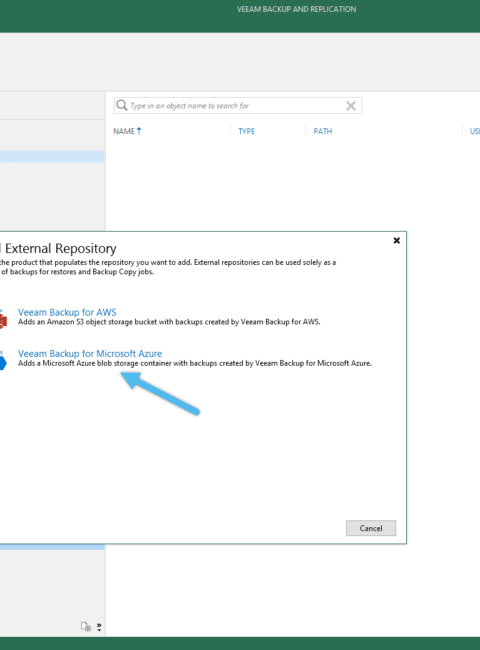Select the highlighted item in left pane
This screenshot has width=480, height=650.
(x=52, y=156)
